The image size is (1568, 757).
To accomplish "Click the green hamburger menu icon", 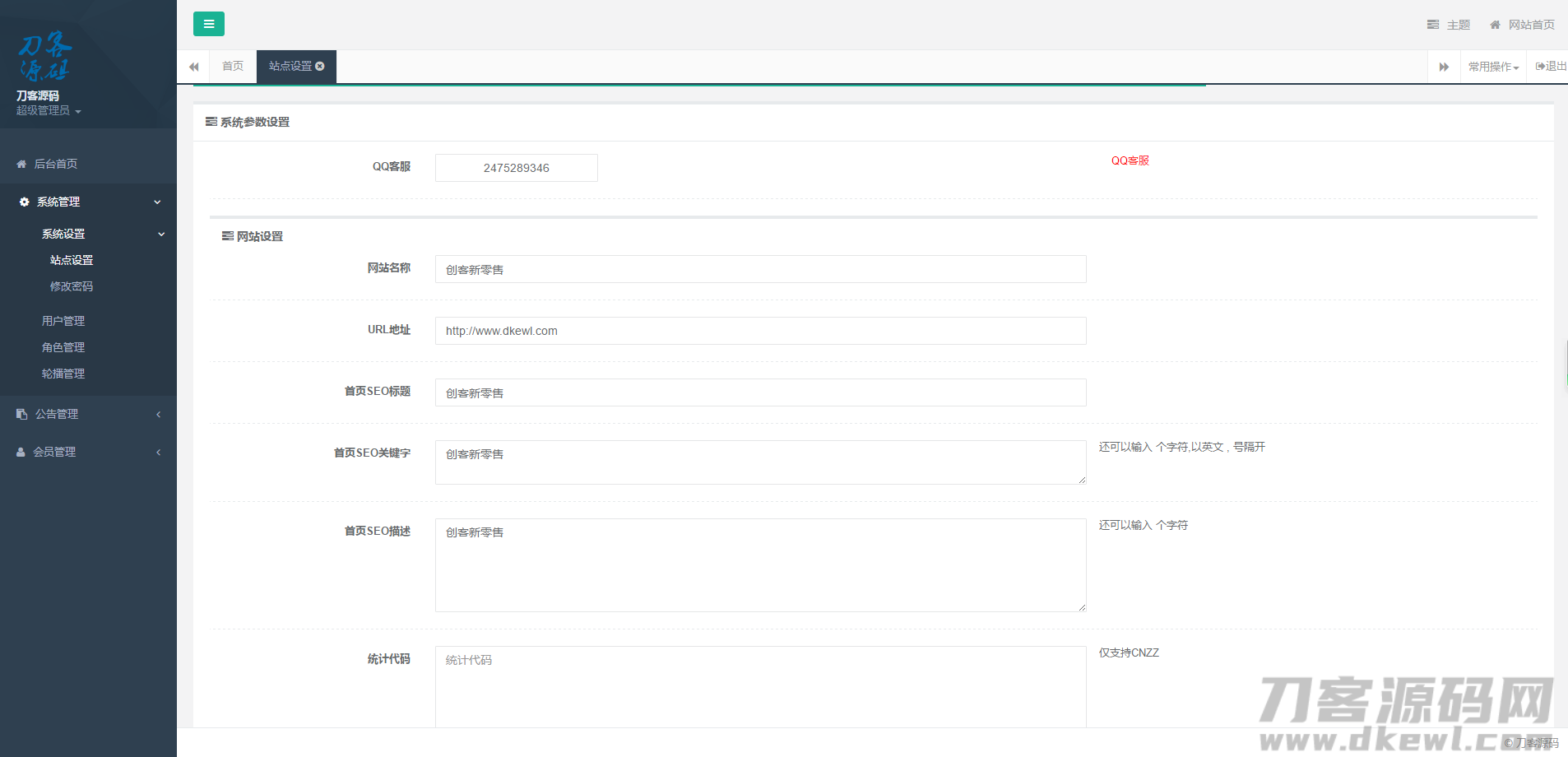I will coord(209,24).
